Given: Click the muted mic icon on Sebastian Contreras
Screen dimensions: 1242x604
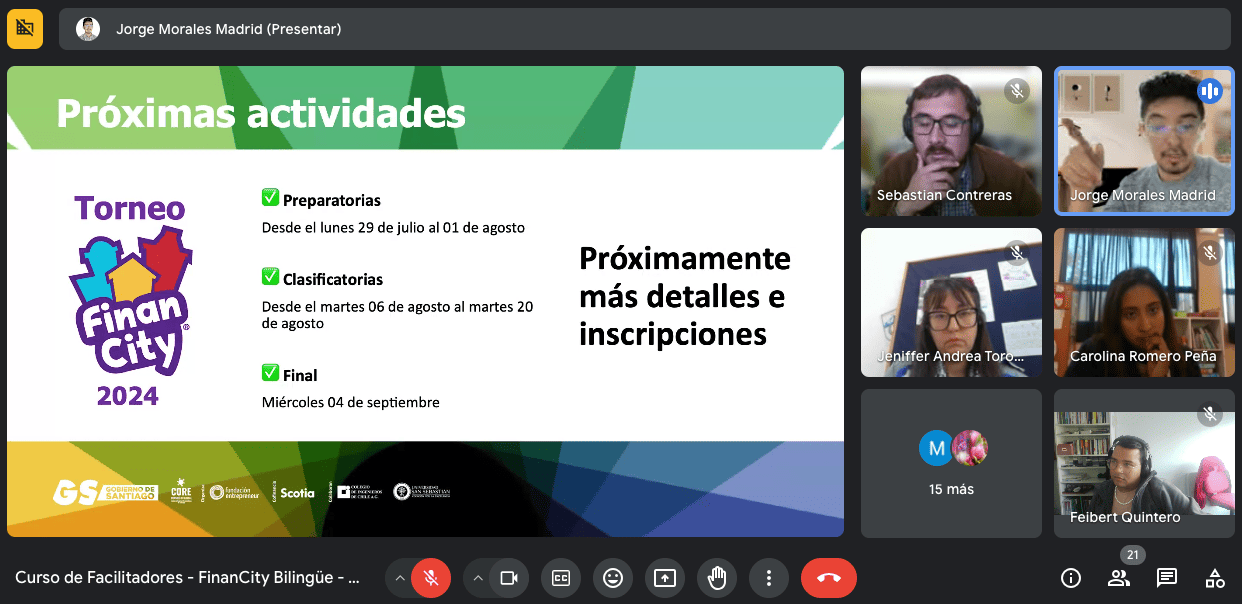Looking at the screenshot, I should pos(1017,92).
